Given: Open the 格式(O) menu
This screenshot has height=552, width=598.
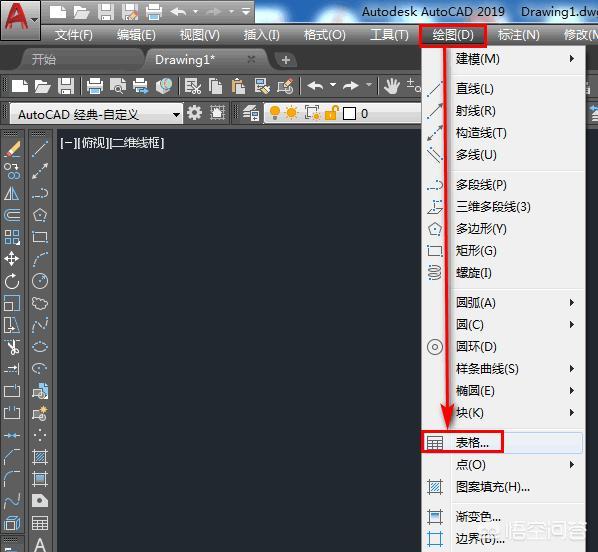Looking at the screenshot, I should click(x=325, y=35).
